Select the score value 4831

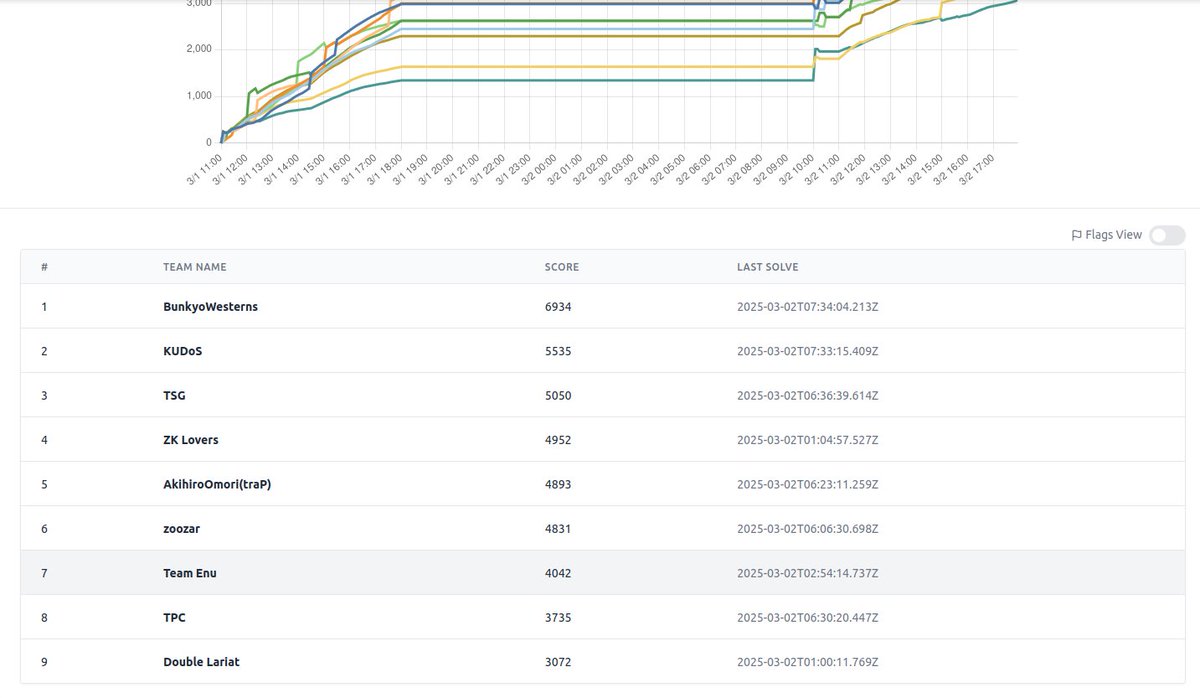point(558,529)
